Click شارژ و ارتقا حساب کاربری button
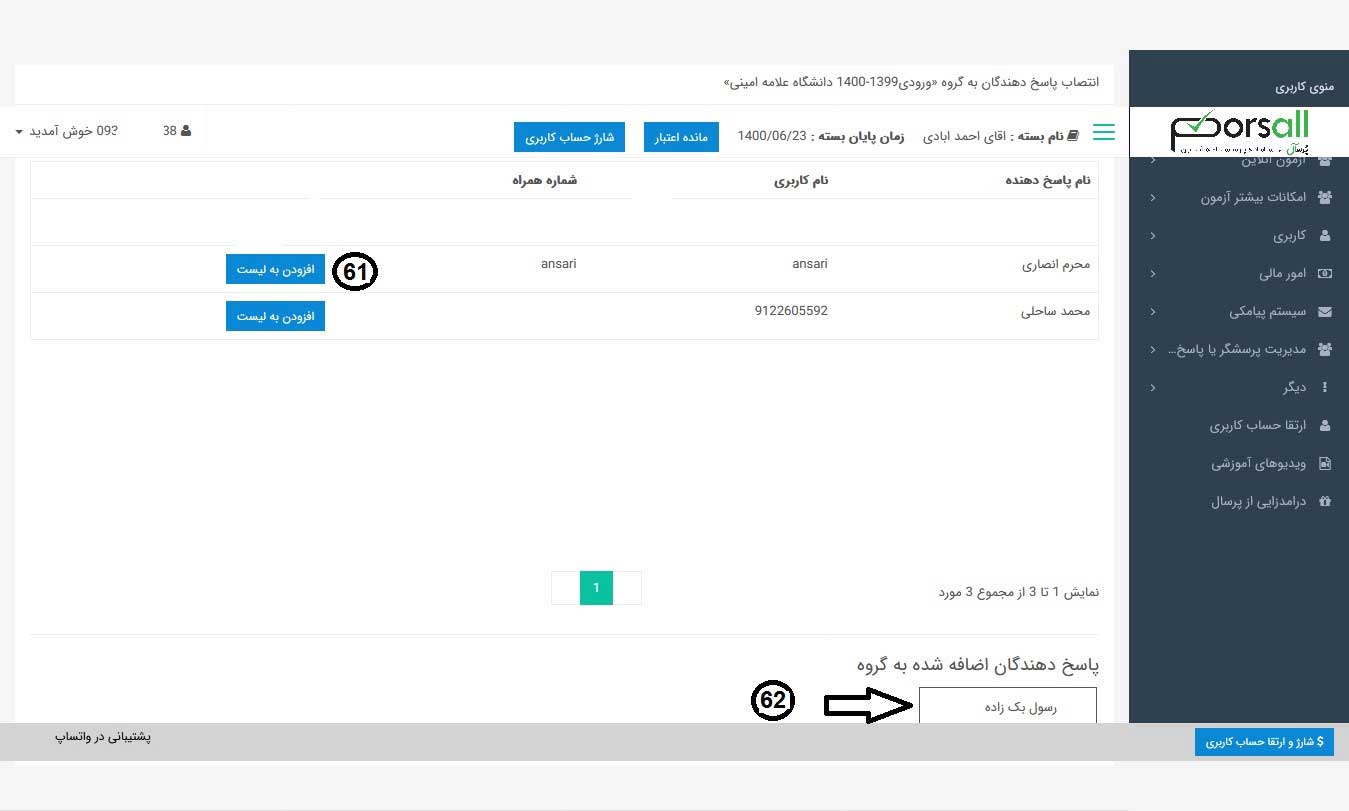The height and width of the screenshot is (811, 1349). pos(1264,742)
